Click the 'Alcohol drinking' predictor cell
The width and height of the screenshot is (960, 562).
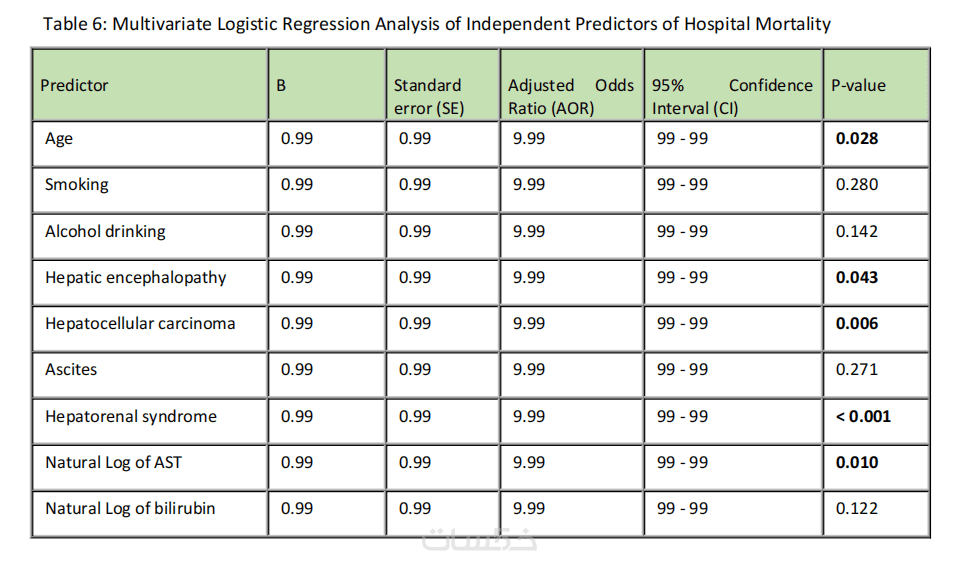click(105, 231)
